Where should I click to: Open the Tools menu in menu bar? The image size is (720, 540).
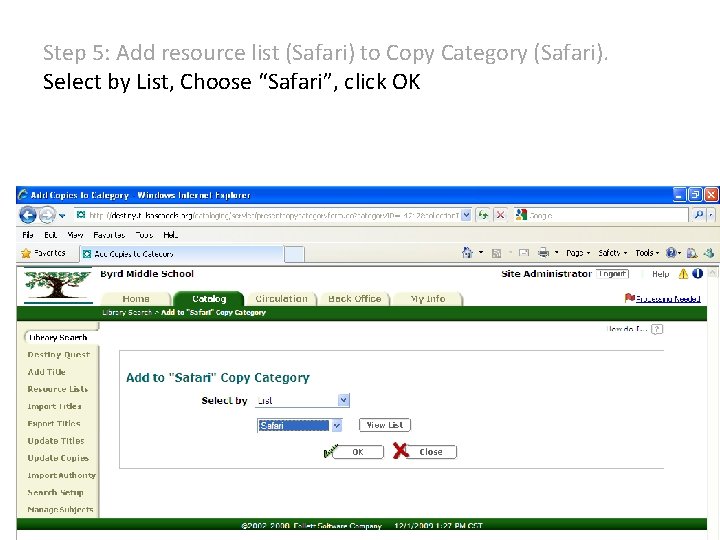[144, 235]
